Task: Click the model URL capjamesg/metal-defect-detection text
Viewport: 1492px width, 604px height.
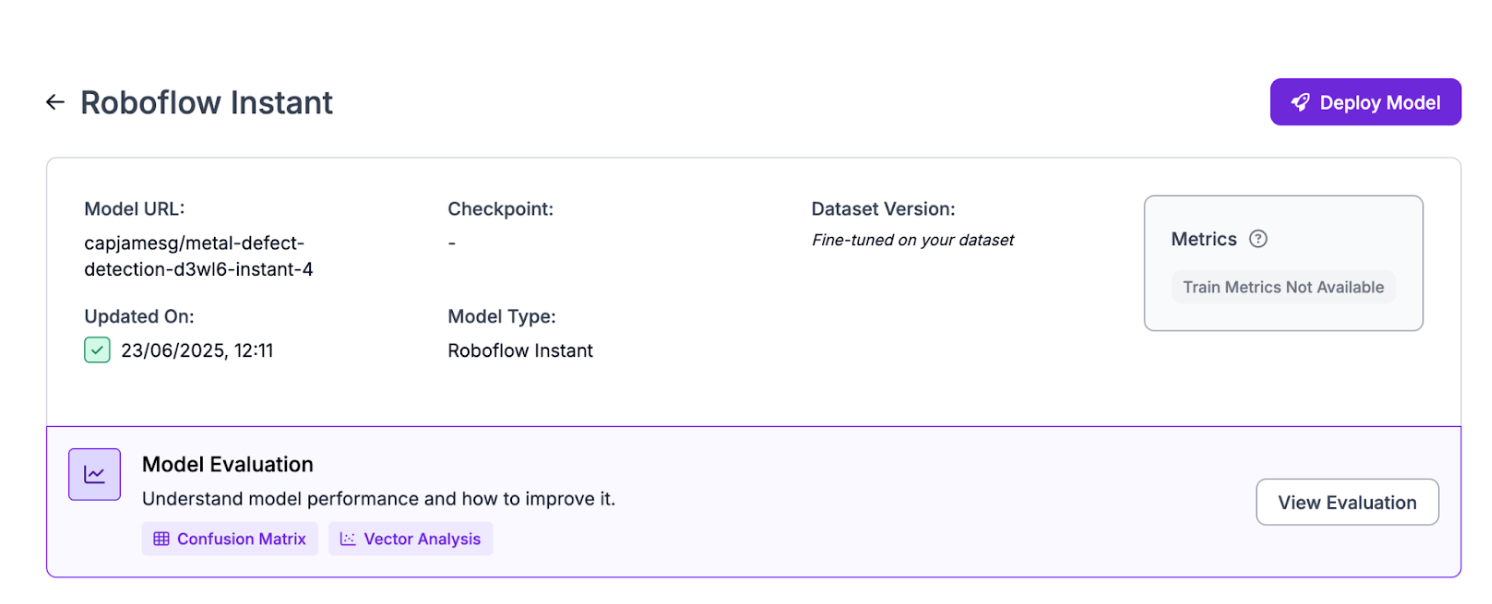Action: coord(198,256)
